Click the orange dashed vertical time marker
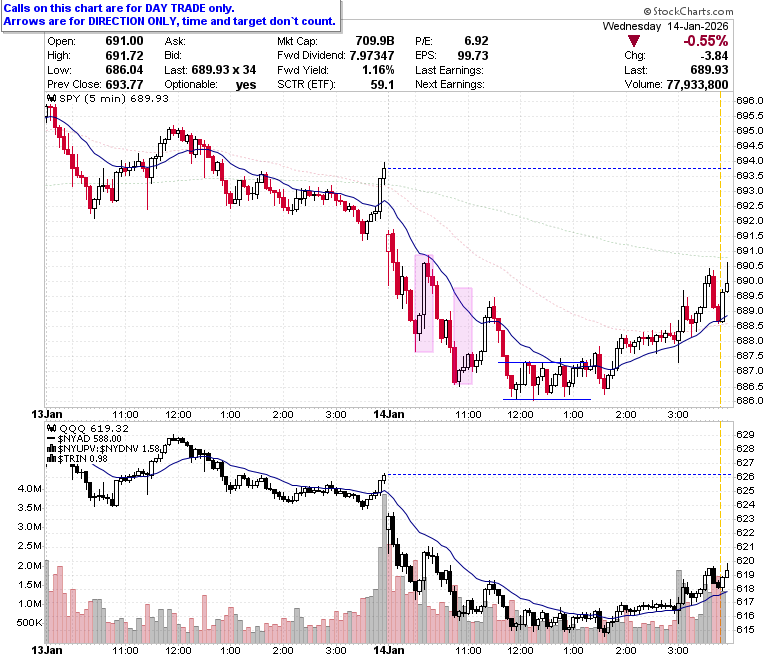The height and width of the screenshot is (659, 780). [x=720, y=249]
